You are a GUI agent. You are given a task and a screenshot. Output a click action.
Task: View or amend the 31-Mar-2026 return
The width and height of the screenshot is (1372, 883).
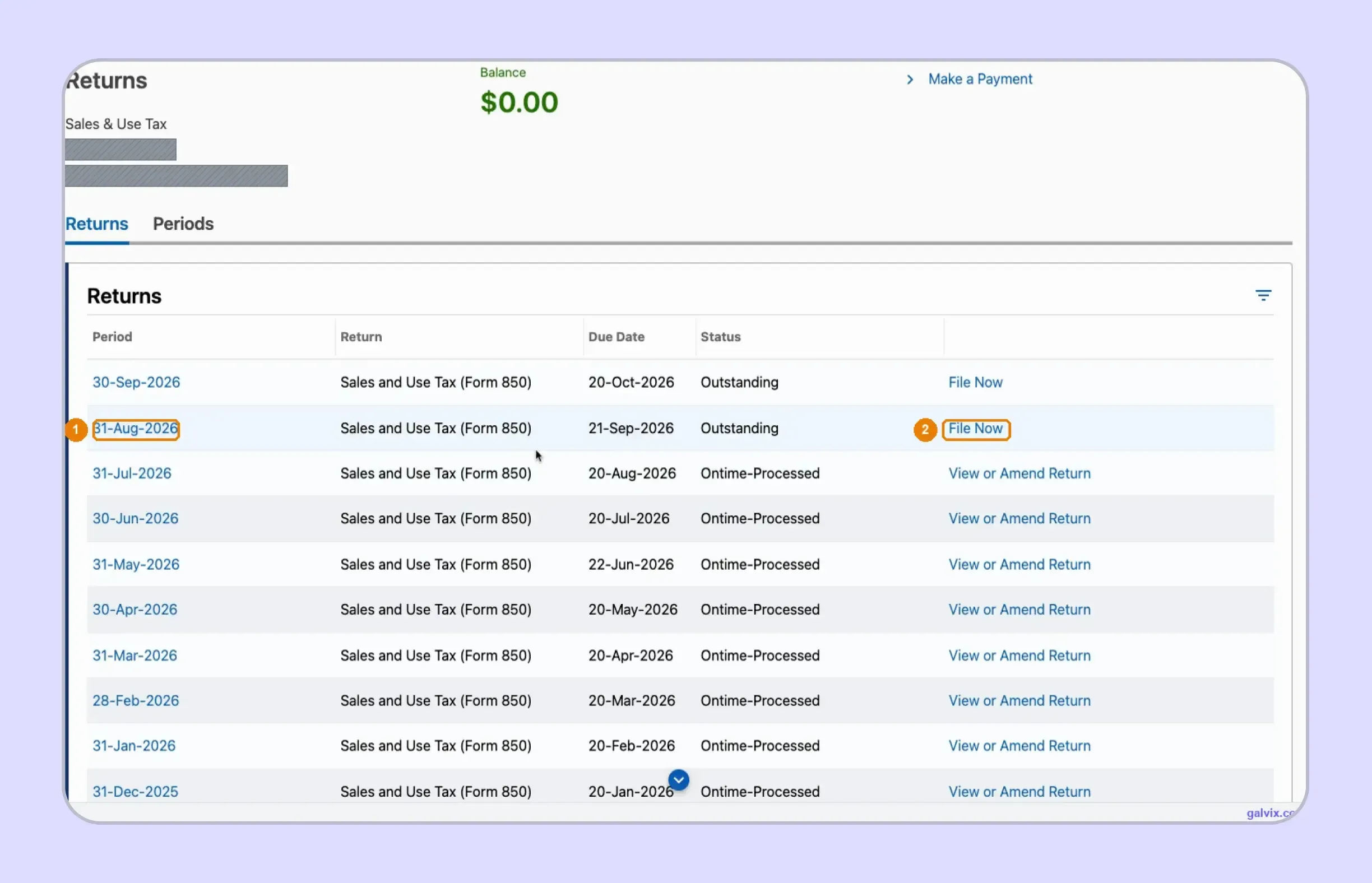(1019, 656)
